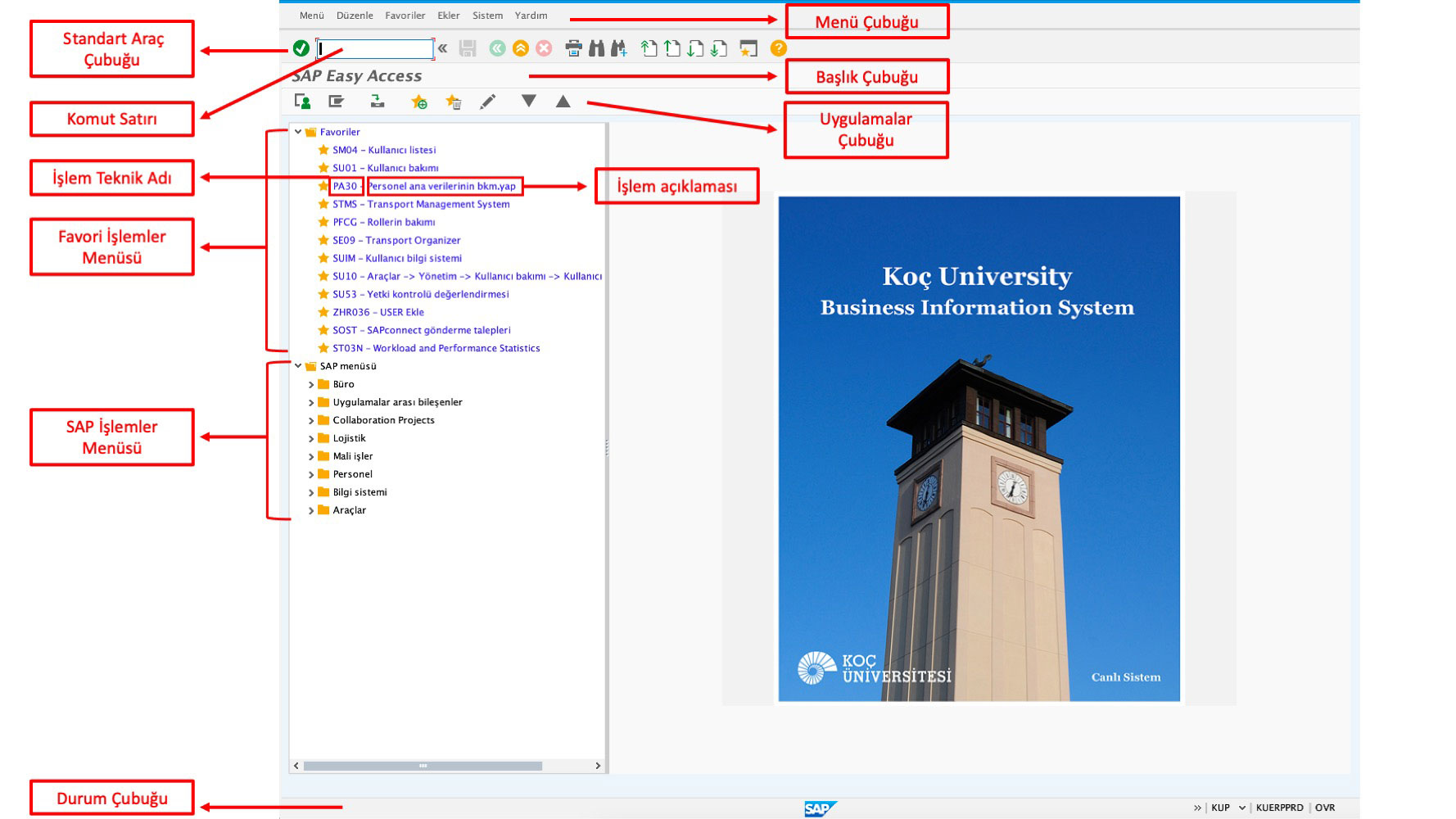Open the KUP dropdown in the status bar
1456x819 pixels.
1242,808
